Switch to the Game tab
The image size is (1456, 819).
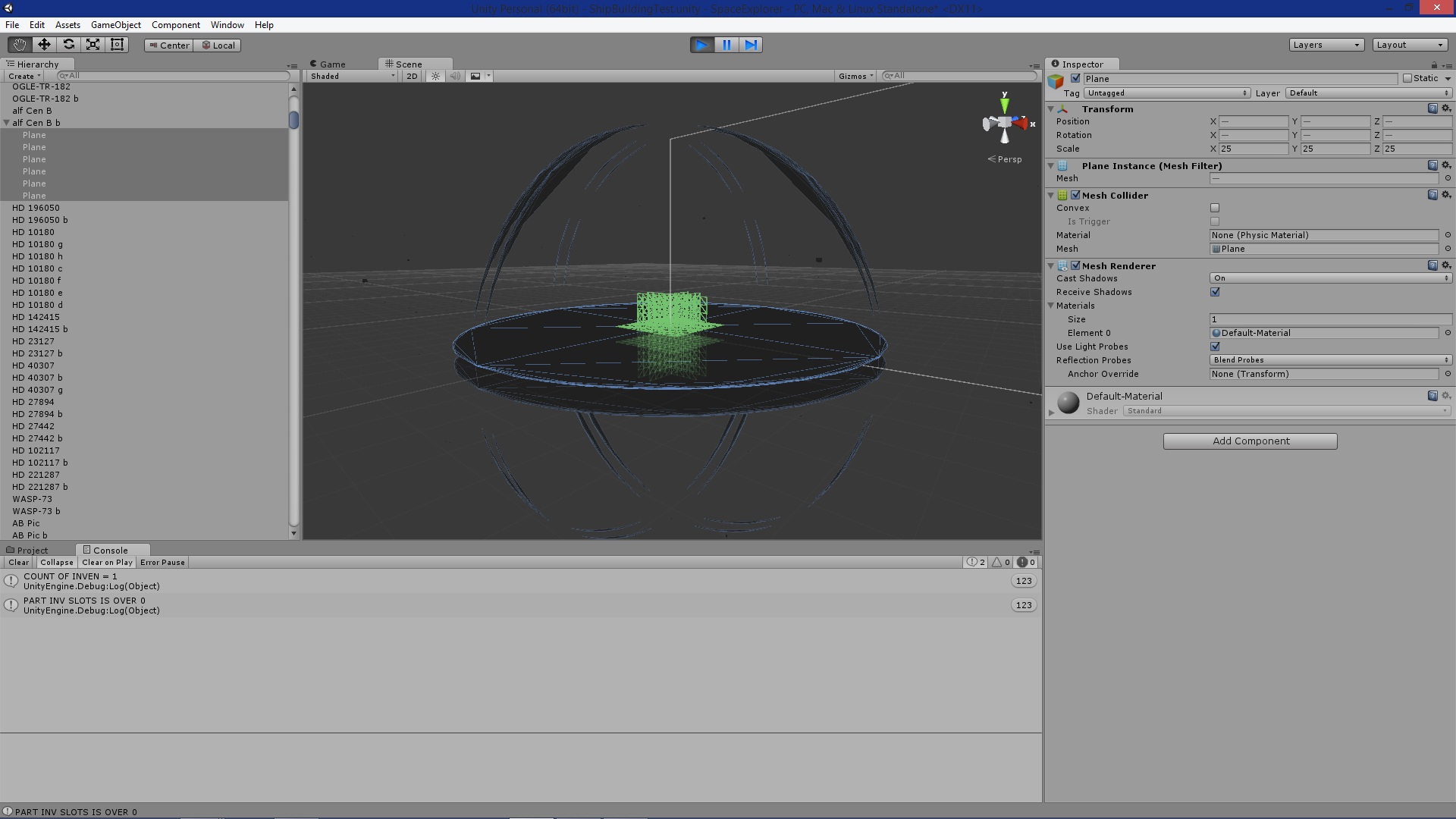[333, 64]
